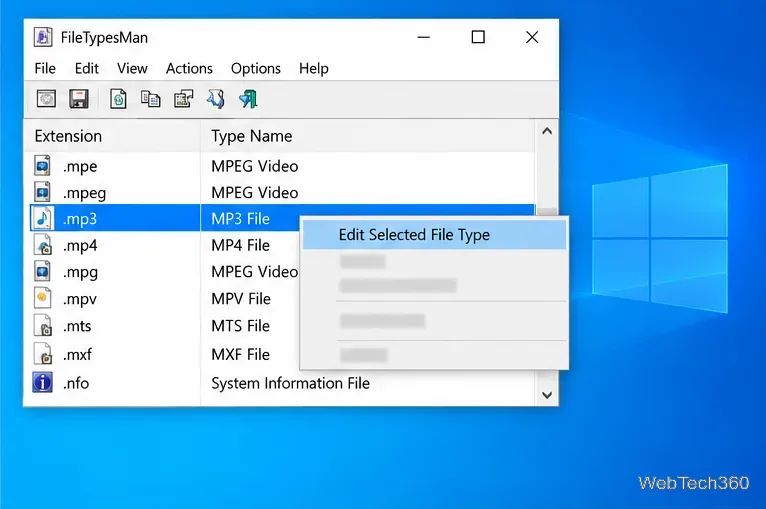Click the properties toolbar icon
Image resolution: width=766 pixels, height=509 pixels.
point(184,99)
